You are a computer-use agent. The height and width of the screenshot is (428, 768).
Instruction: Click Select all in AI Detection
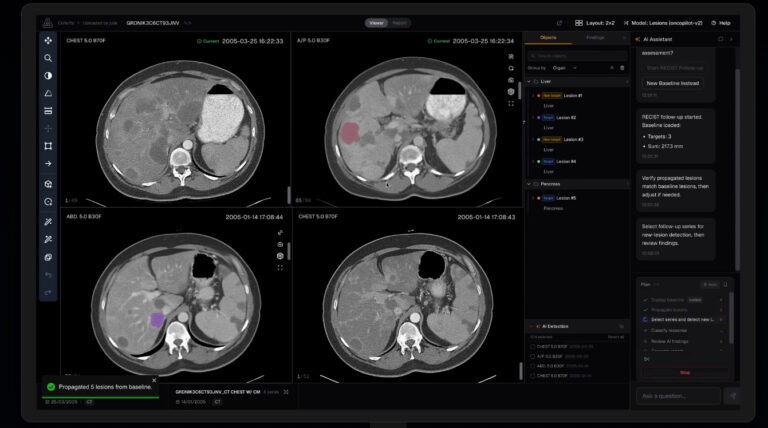click(616, 337)
